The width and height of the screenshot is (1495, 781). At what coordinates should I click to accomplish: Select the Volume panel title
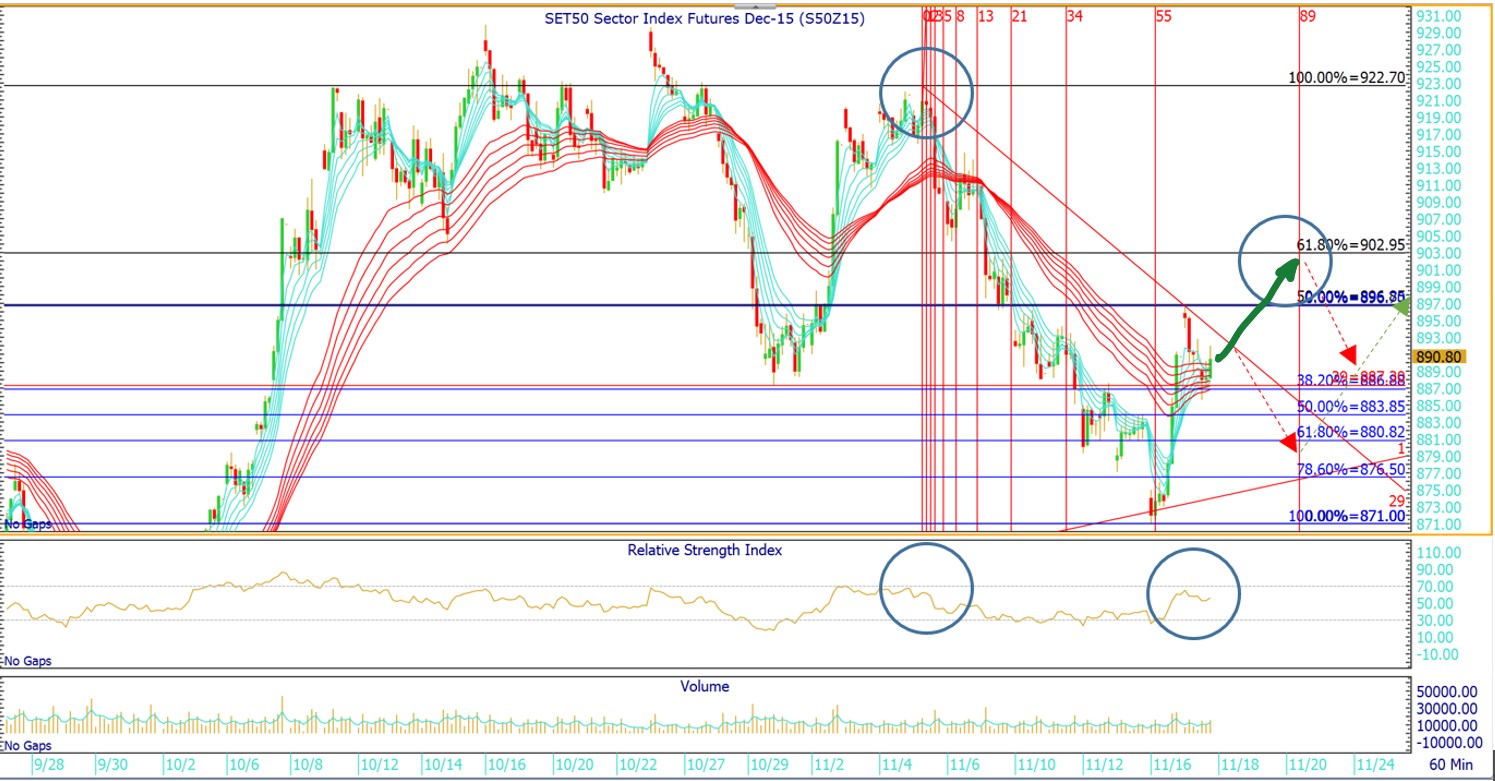(x=705, y=687)
